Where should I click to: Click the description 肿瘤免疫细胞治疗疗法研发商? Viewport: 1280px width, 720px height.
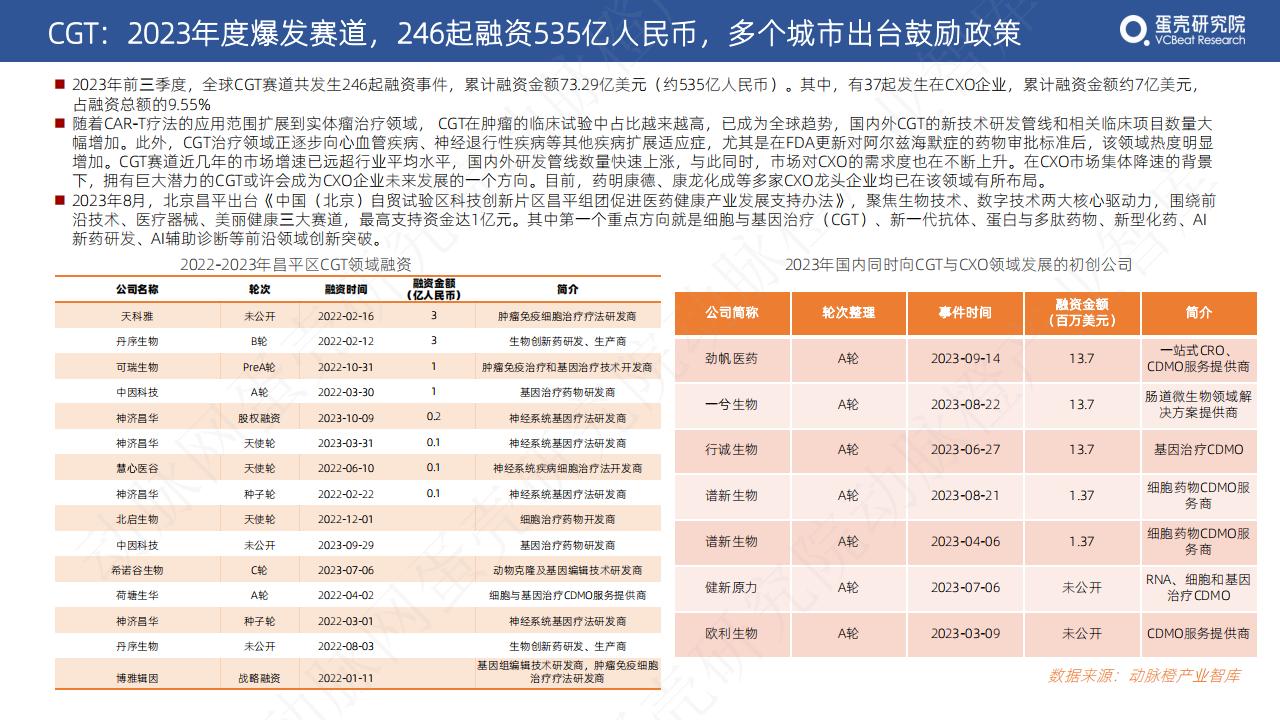tap(567, 316)
